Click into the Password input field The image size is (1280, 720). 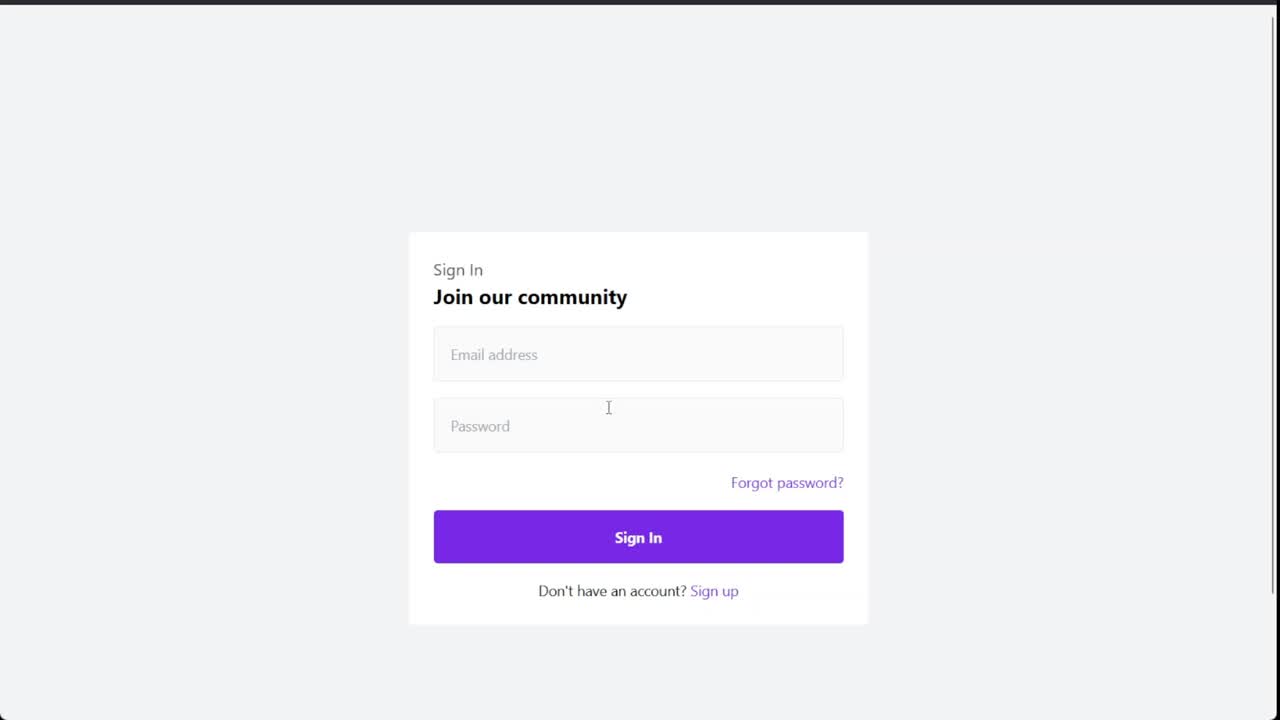(638, 425)
